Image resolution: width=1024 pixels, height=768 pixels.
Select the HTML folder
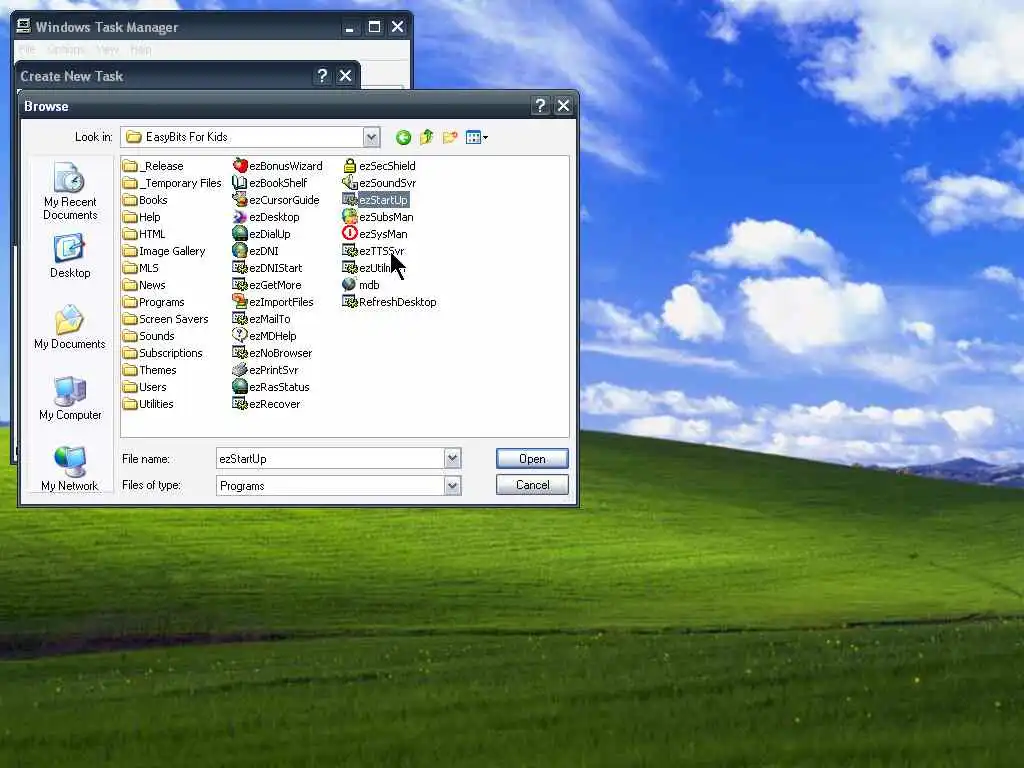point(144,234)
